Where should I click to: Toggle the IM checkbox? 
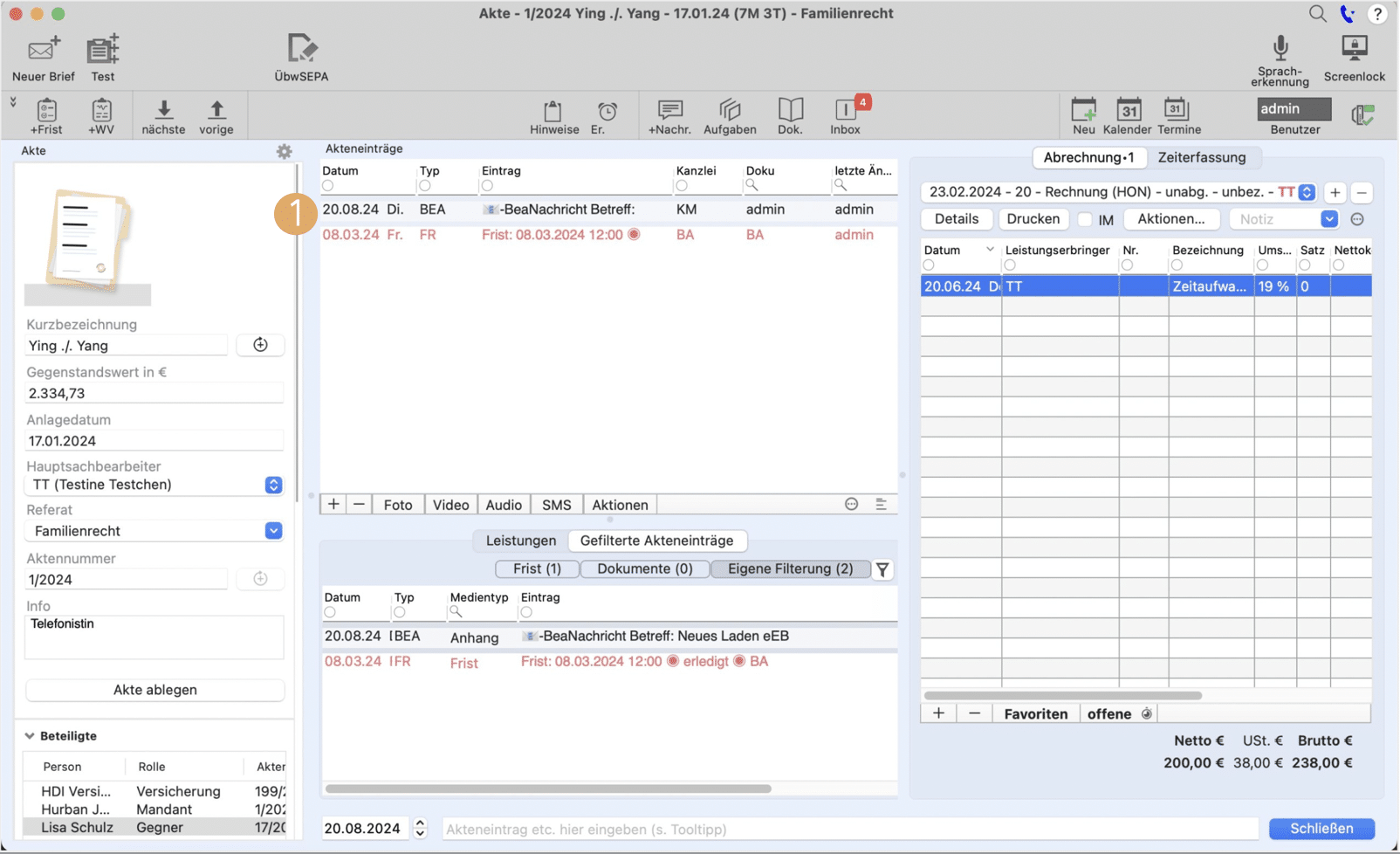click(x=1085, y=219)
